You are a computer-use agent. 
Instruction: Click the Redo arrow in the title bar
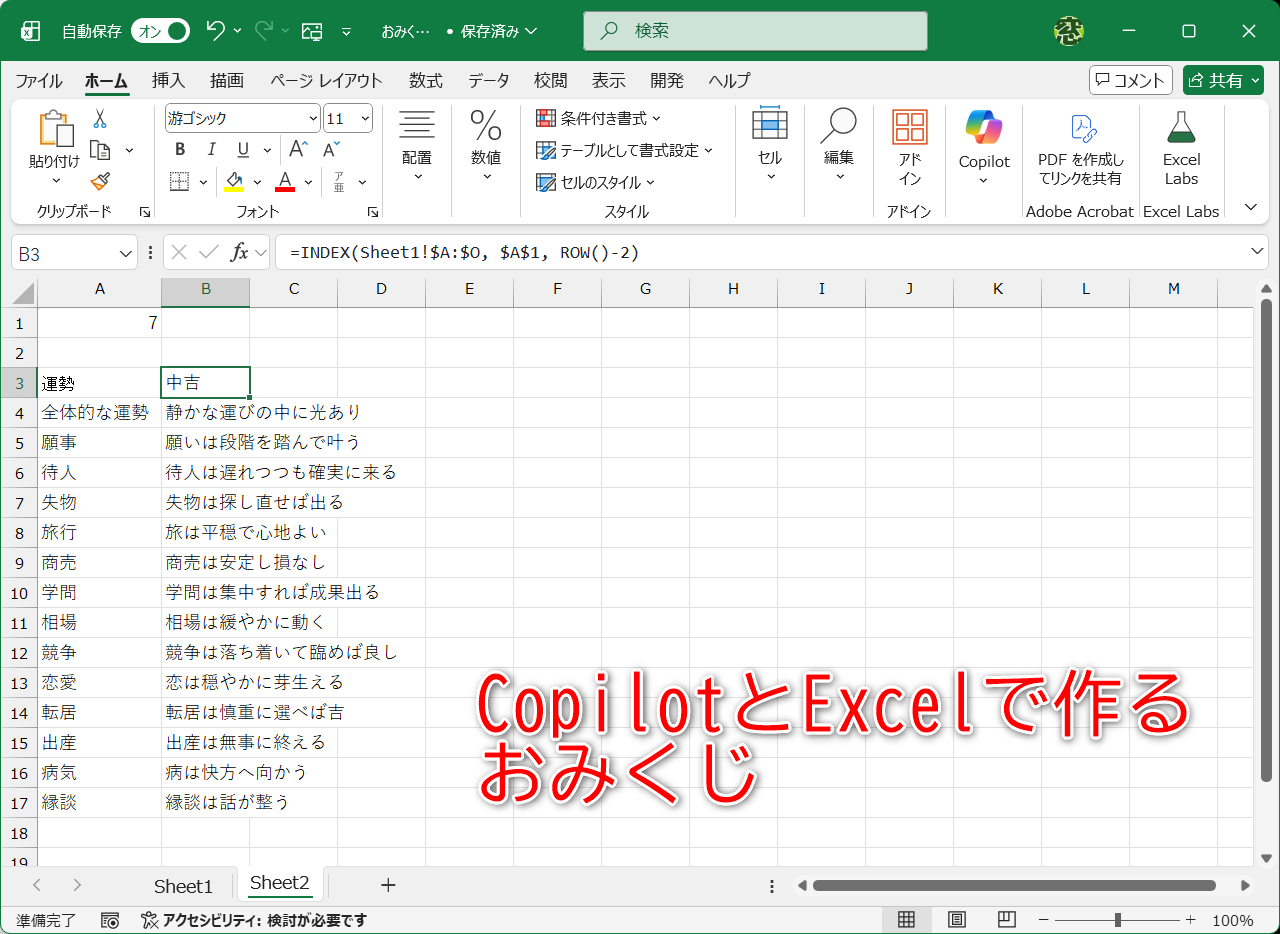(x=264, y=31)
